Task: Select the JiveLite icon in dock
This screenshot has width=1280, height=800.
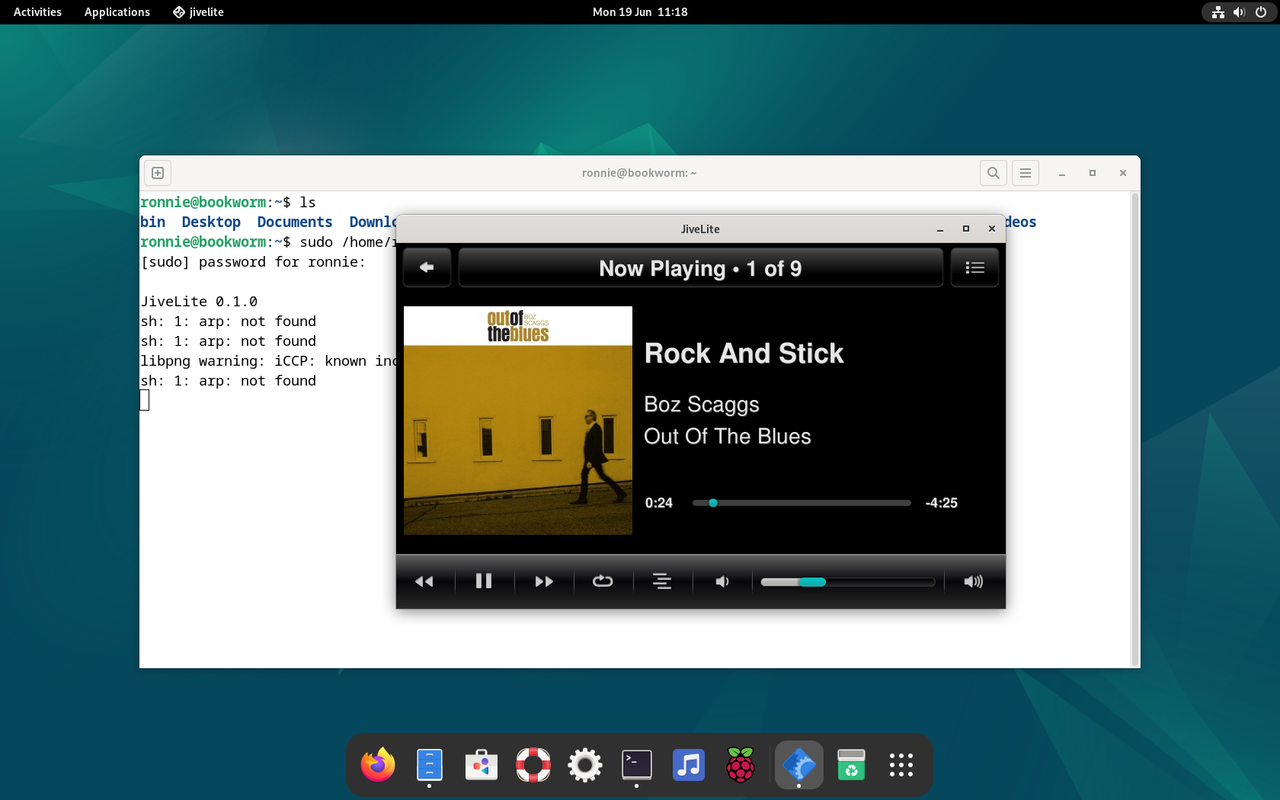Action: pyautogui.click(x=798, y=766)
